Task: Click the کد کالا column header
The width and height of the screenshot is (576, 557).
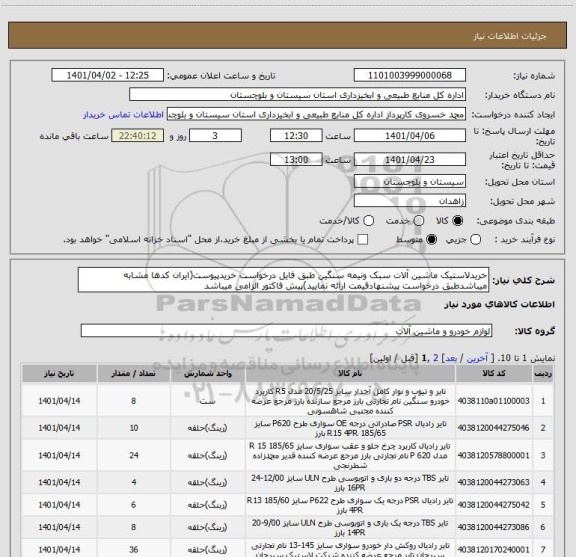Action: [x=494, y=373]
